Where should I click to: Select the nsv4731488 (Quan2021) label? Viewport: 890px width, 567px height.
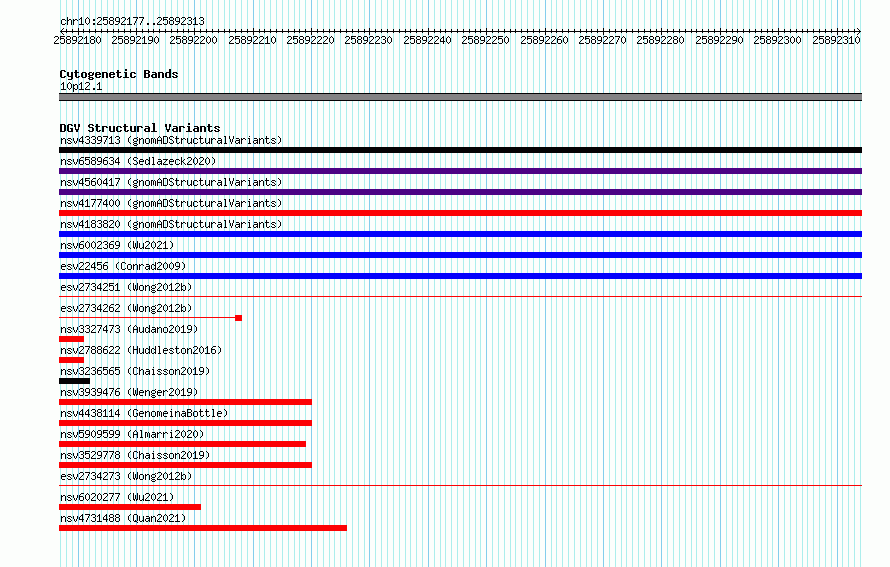click(x=123, y=518)
